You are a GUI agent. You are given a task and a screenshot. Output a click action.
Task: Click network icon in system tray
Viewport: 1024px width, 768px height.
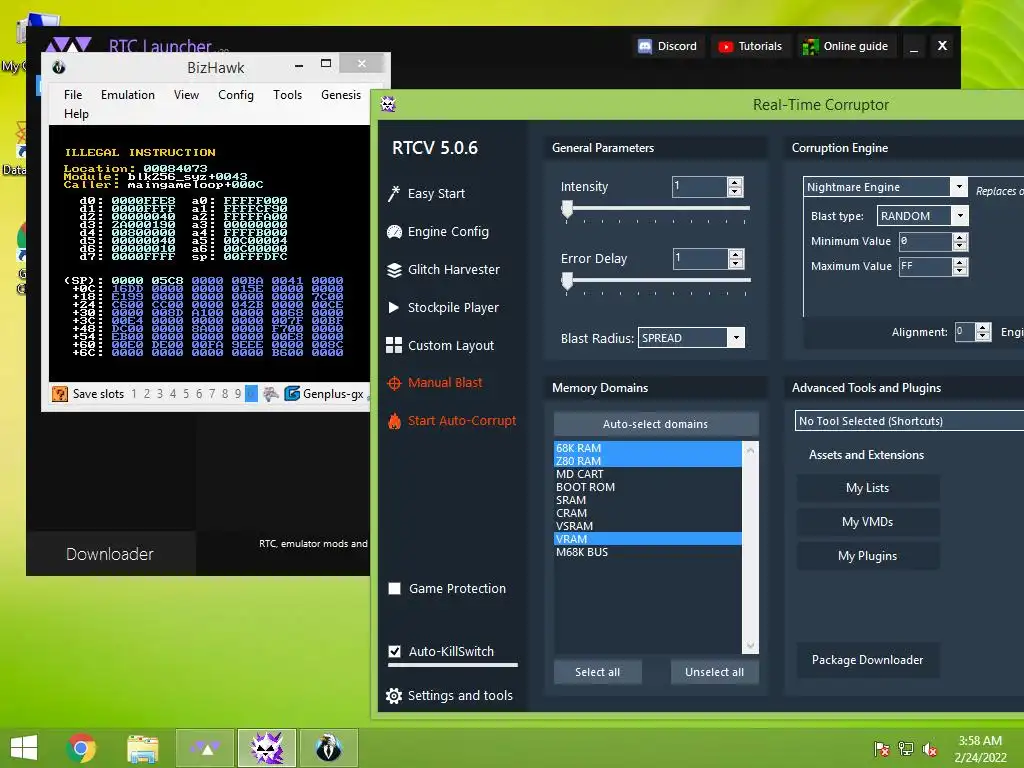point(906,748)
